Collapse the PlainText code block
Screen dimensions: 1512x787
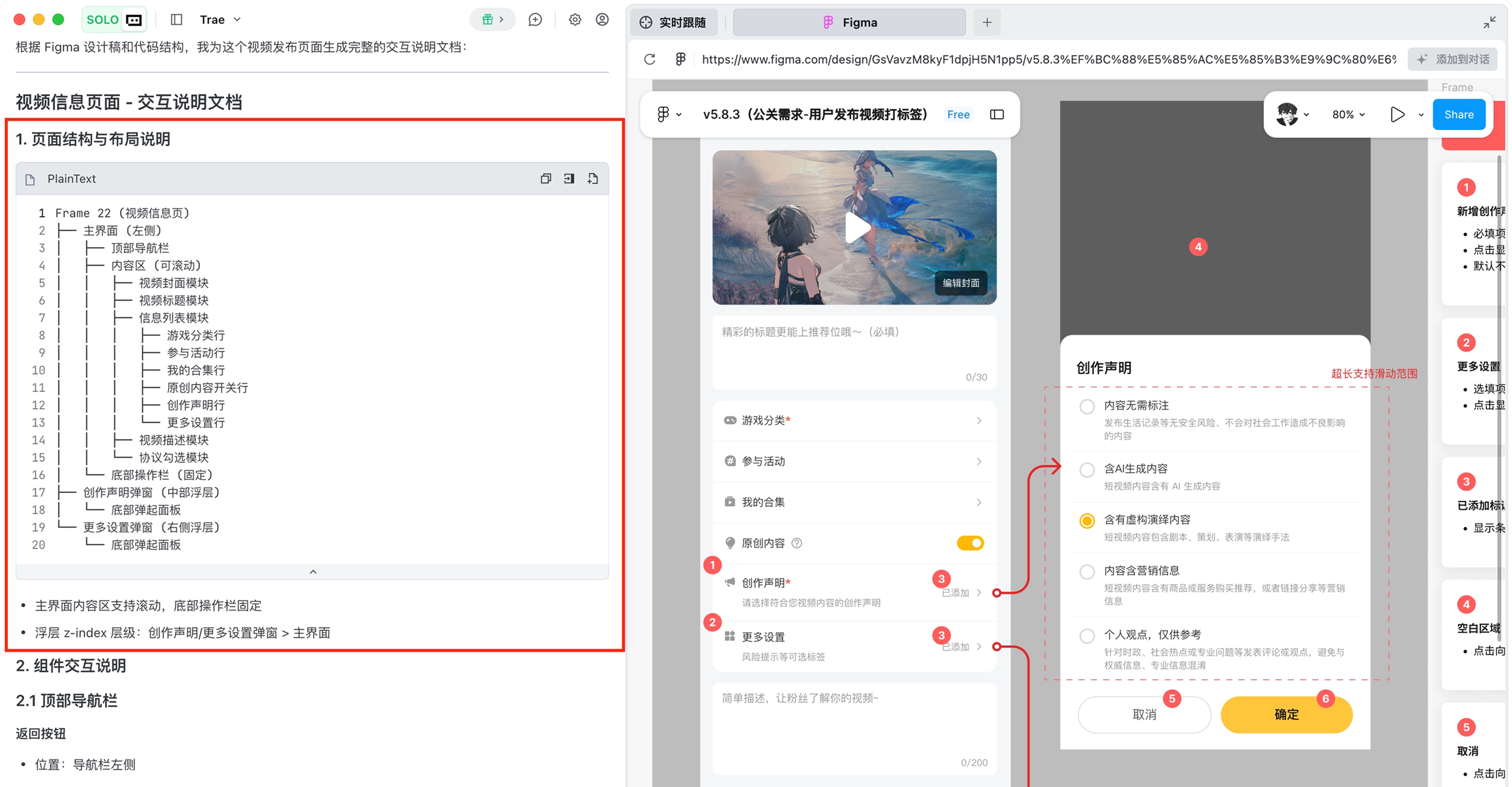click(313, 572)
